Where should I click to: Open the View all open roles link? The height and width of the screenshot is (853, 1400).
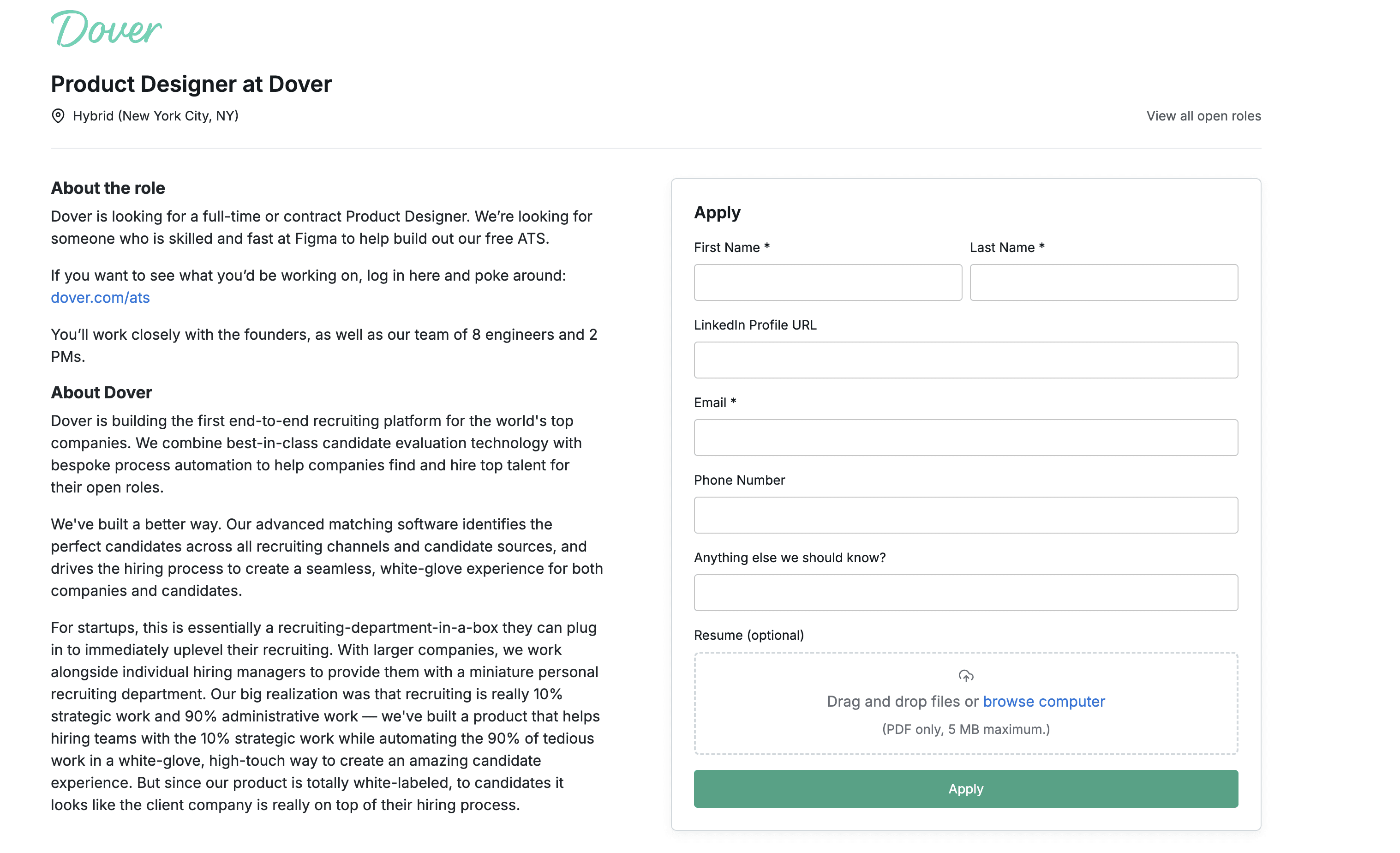(1203, 116)
